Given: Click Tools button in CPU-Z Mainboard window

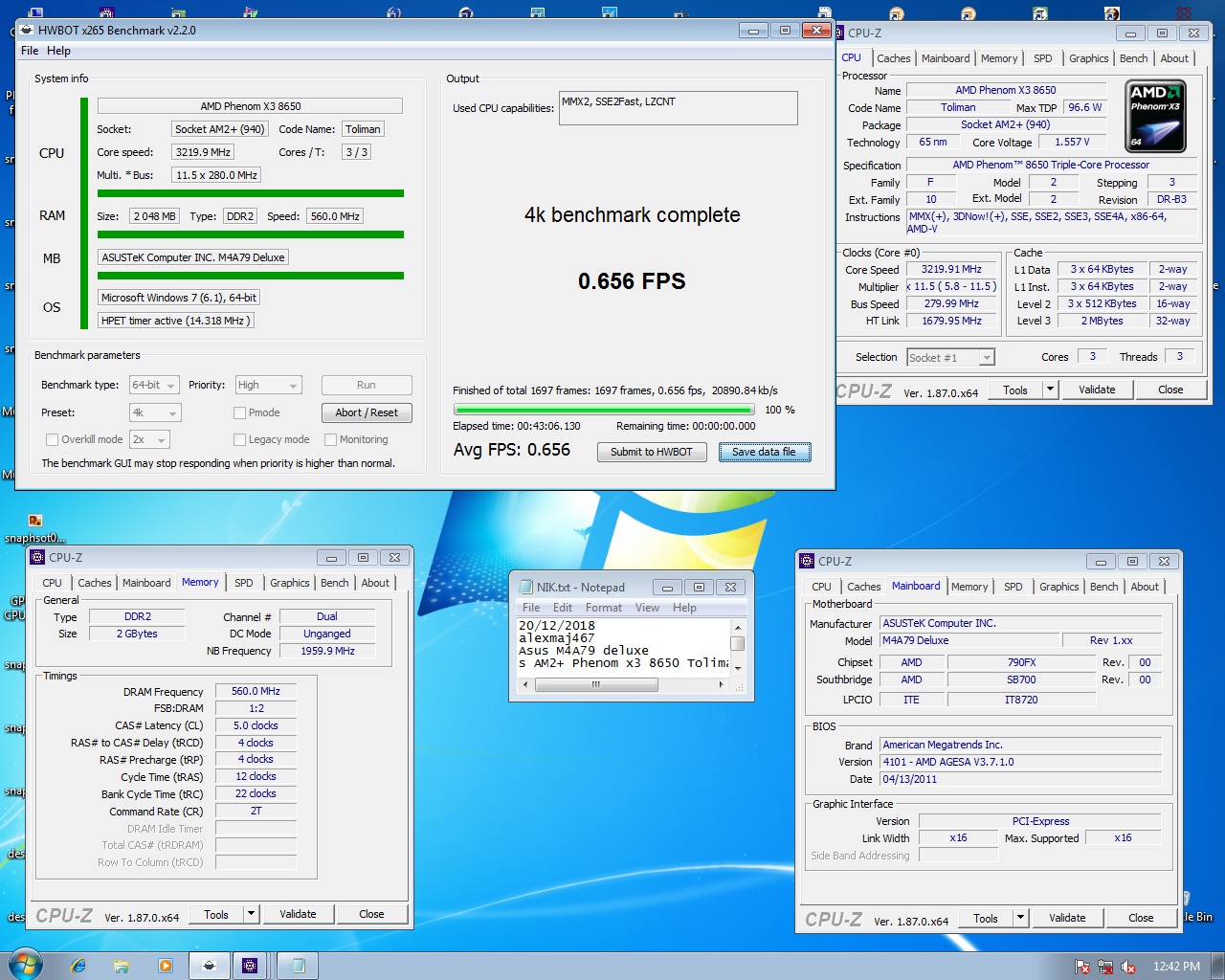Looking at the screenshot, I should click(986, 918).
